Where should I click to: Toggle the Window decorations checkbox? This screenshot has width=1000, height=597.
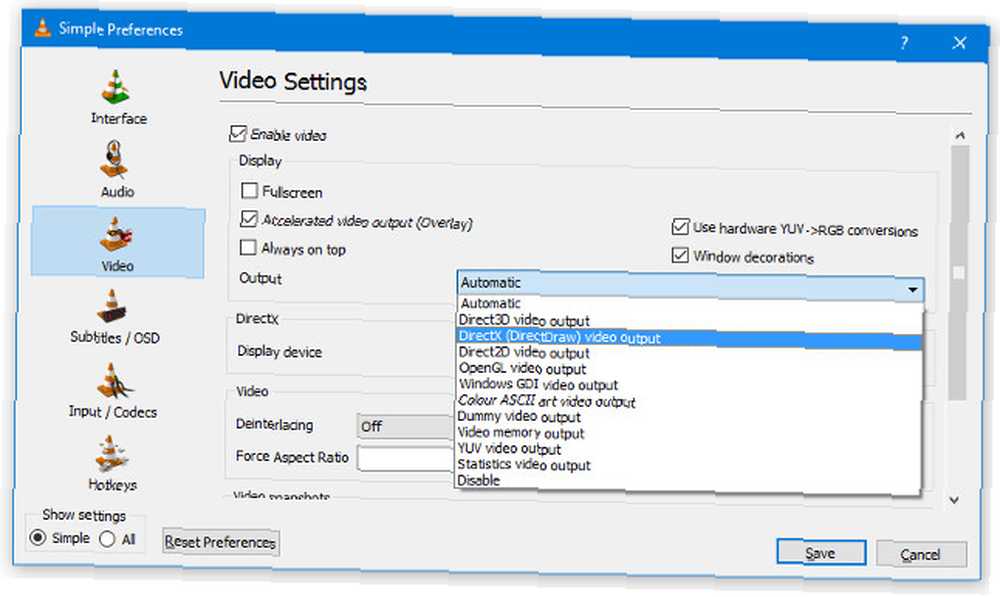[x=680, y=256]
